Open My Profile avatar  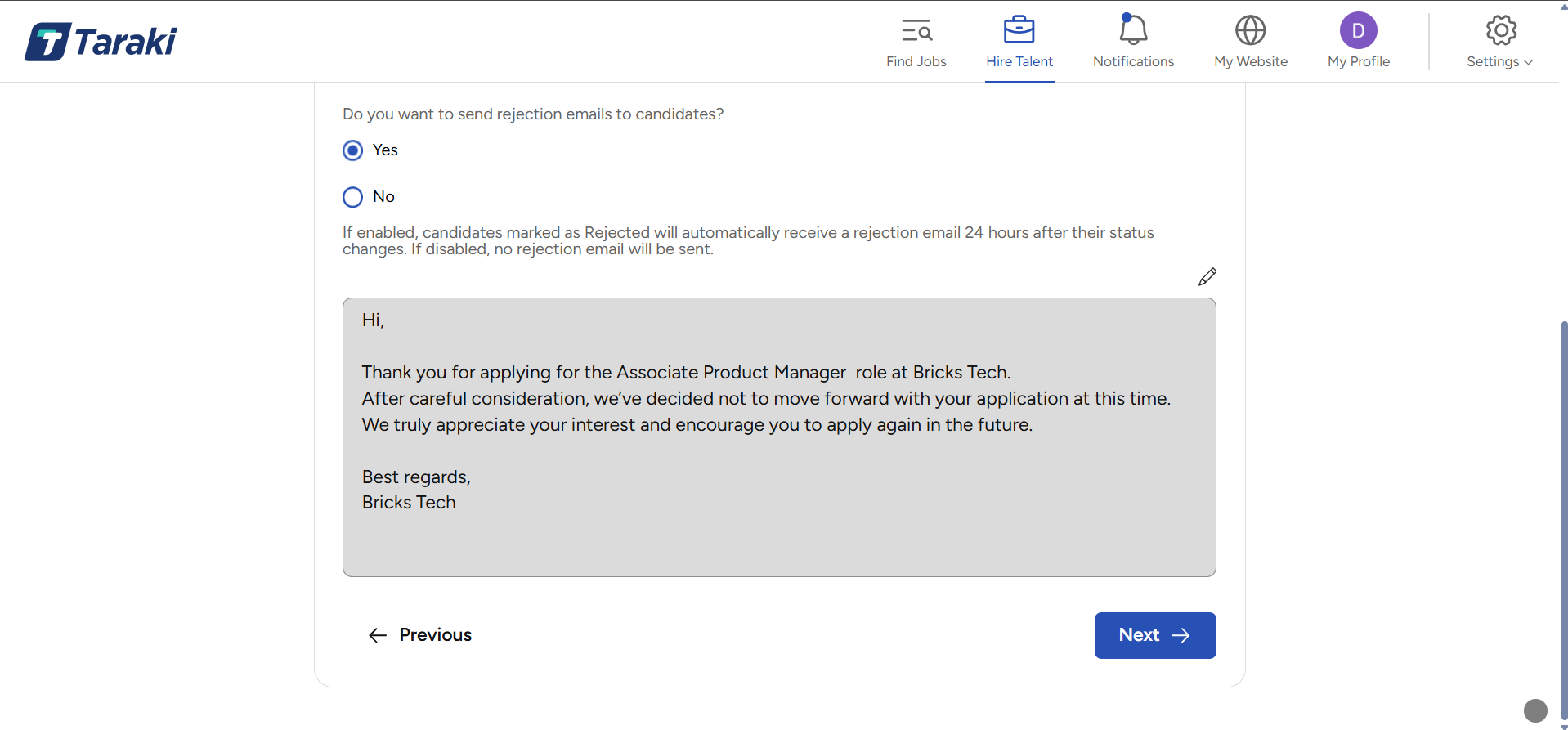[x=1358, y=42]
